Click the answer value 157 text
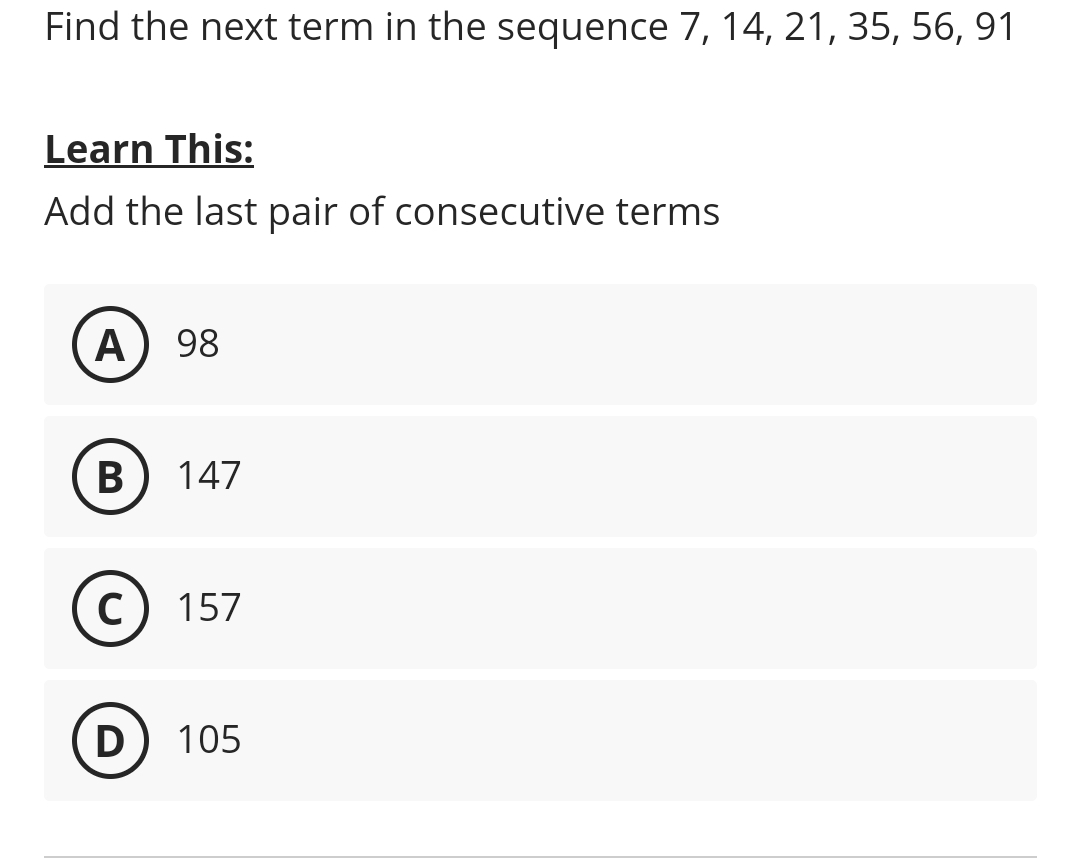1080x862 pixels. [208, 608]
